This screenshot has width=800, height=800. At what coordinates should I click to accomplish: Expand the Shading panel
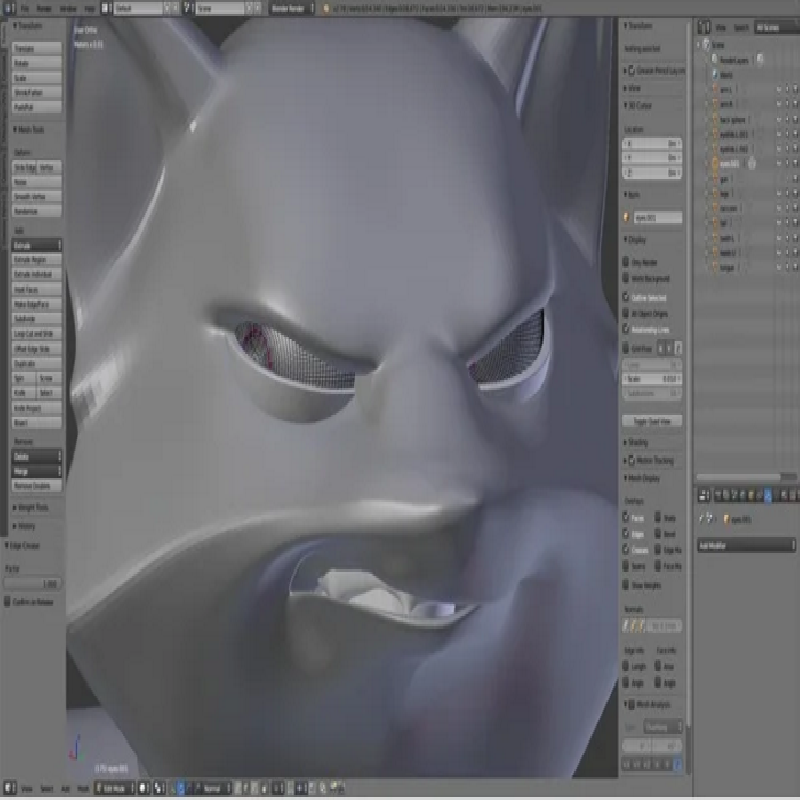click(x=637, y=442)
